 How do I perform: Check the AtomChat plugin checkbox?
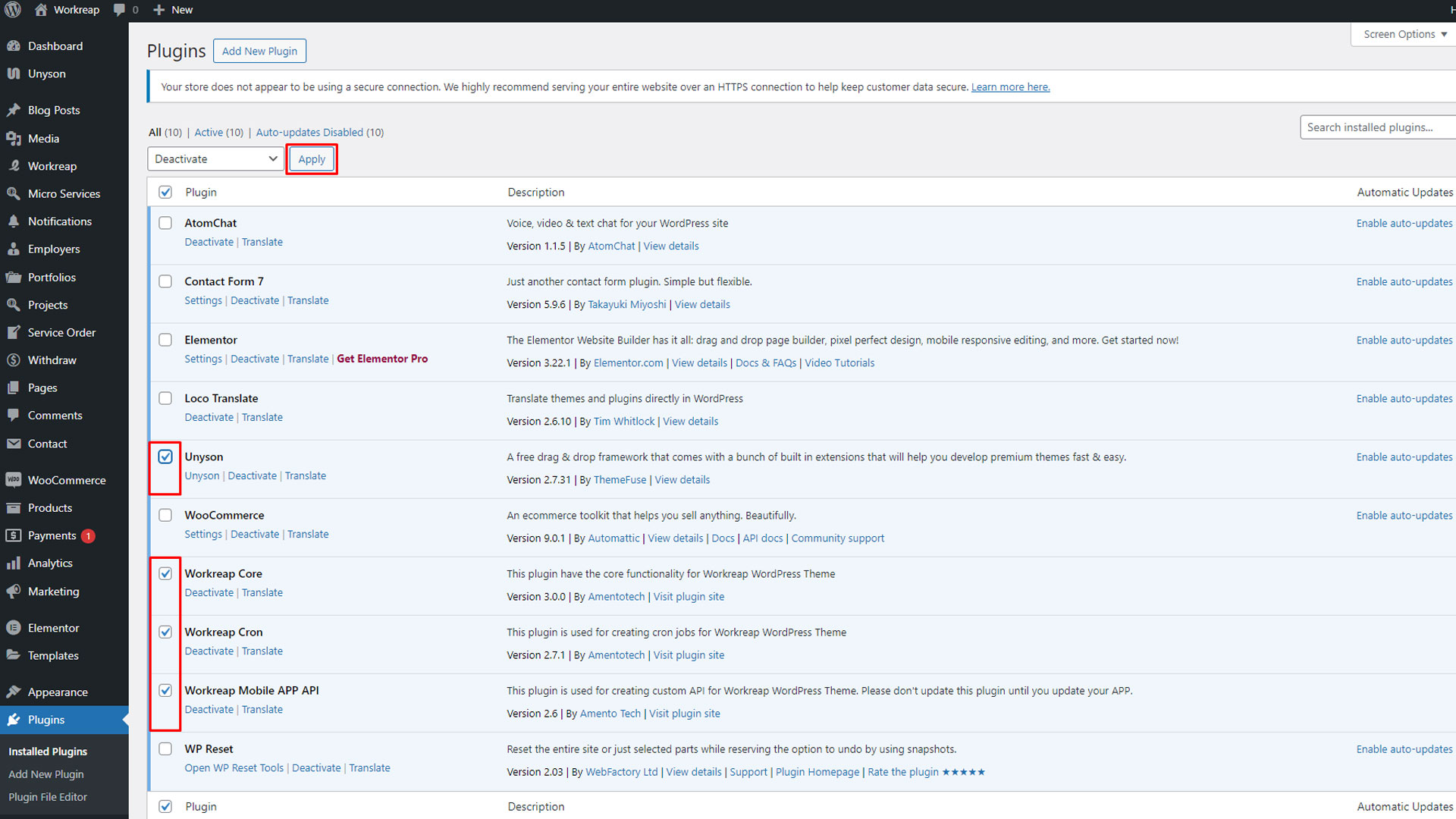point(165,223)
